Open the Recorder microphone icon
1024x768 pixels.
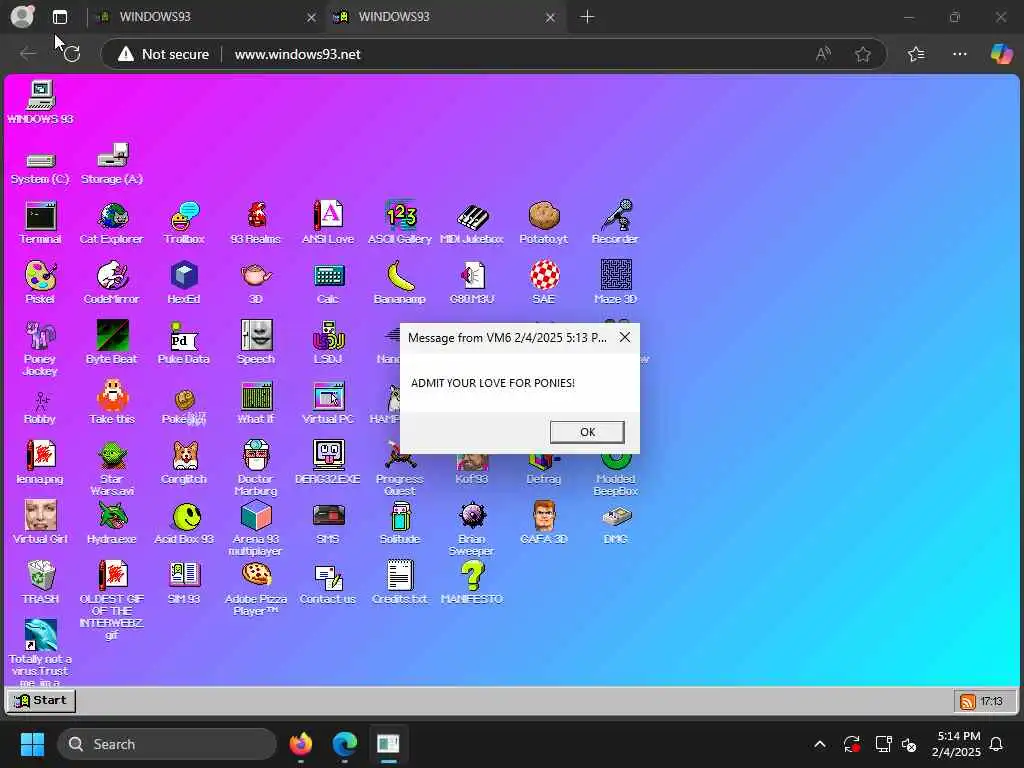click(615, 223)
